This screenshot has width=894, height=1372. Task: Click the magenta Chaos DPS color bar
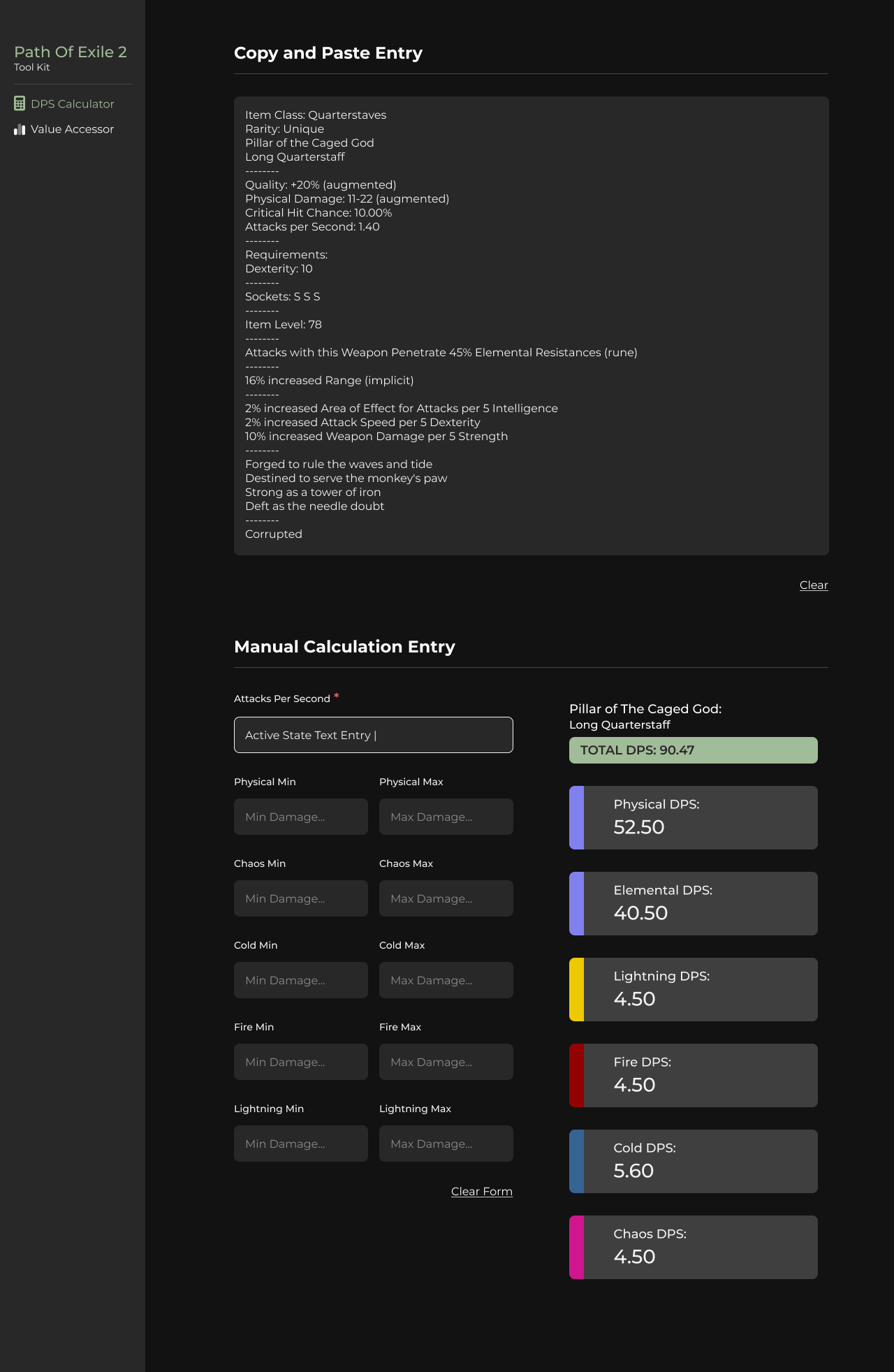(x=576, y=1247)
